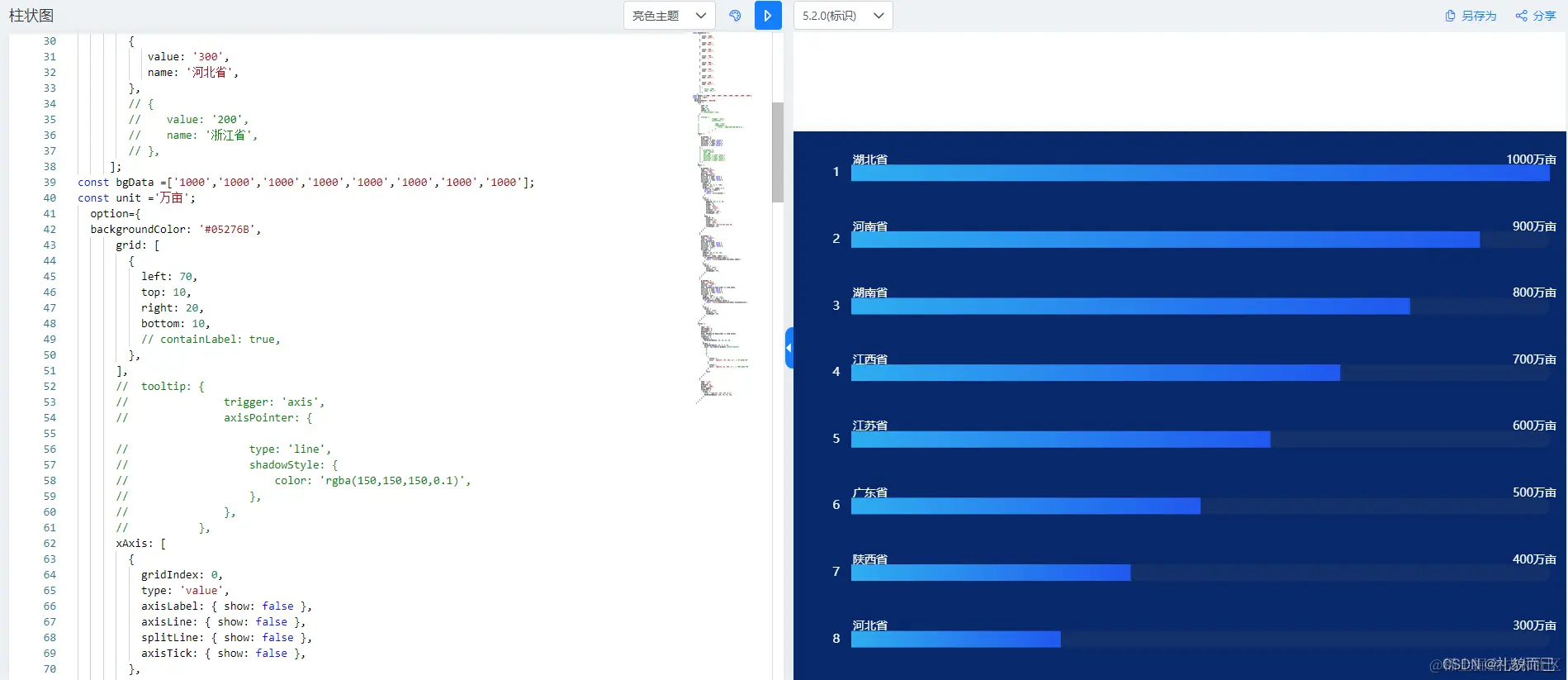Click the 1000万亩 value label
The height and width of the screenshot is (680, 1568).
coord(1531,159)
